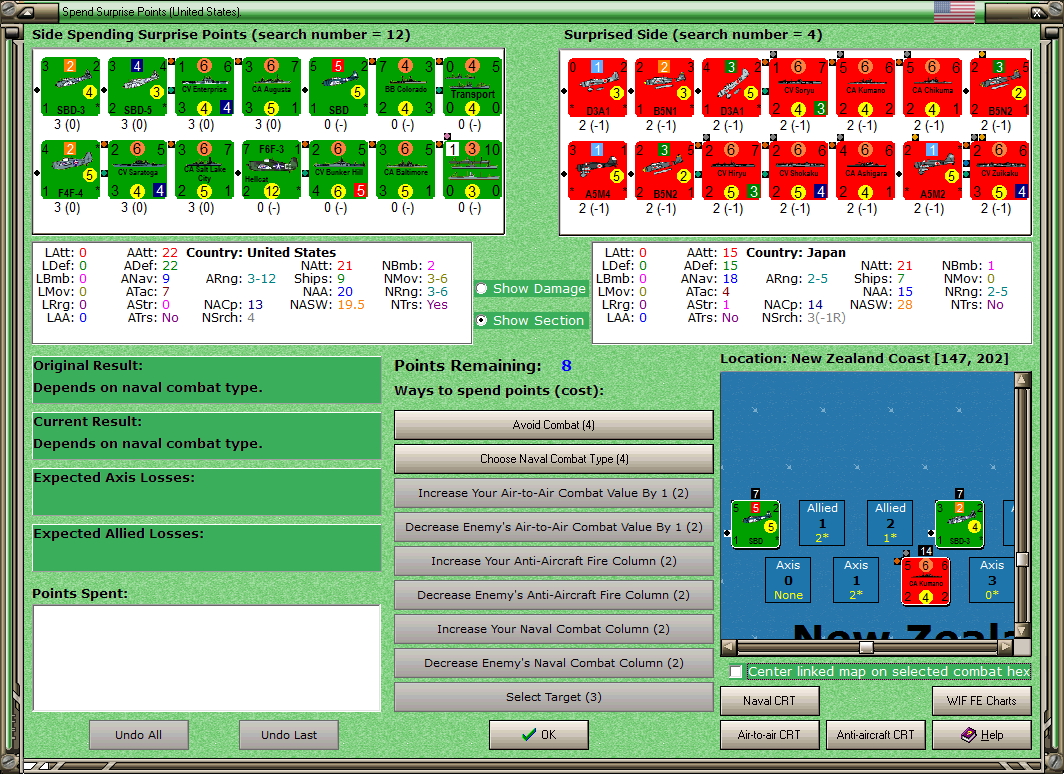
Task: Click the Axis 0 None sea box
Action: pyautogui.click(x=788, y=579)
